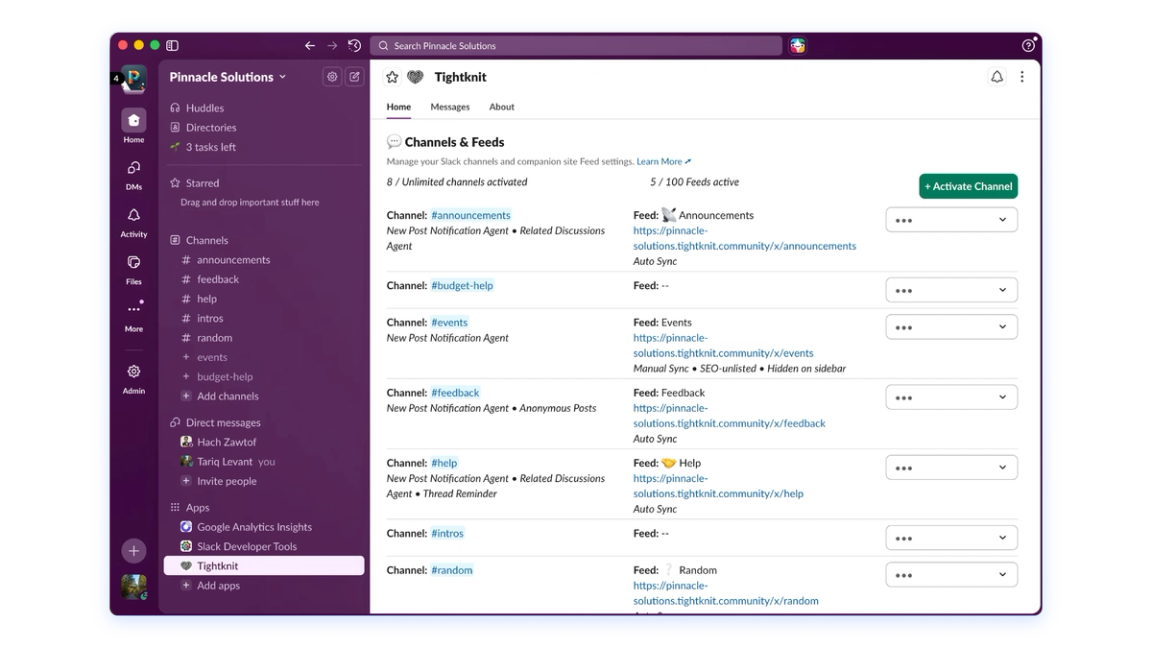Open the feedback feed URL
Viewport: 1152px width, 648px height.
coord(729,416)
